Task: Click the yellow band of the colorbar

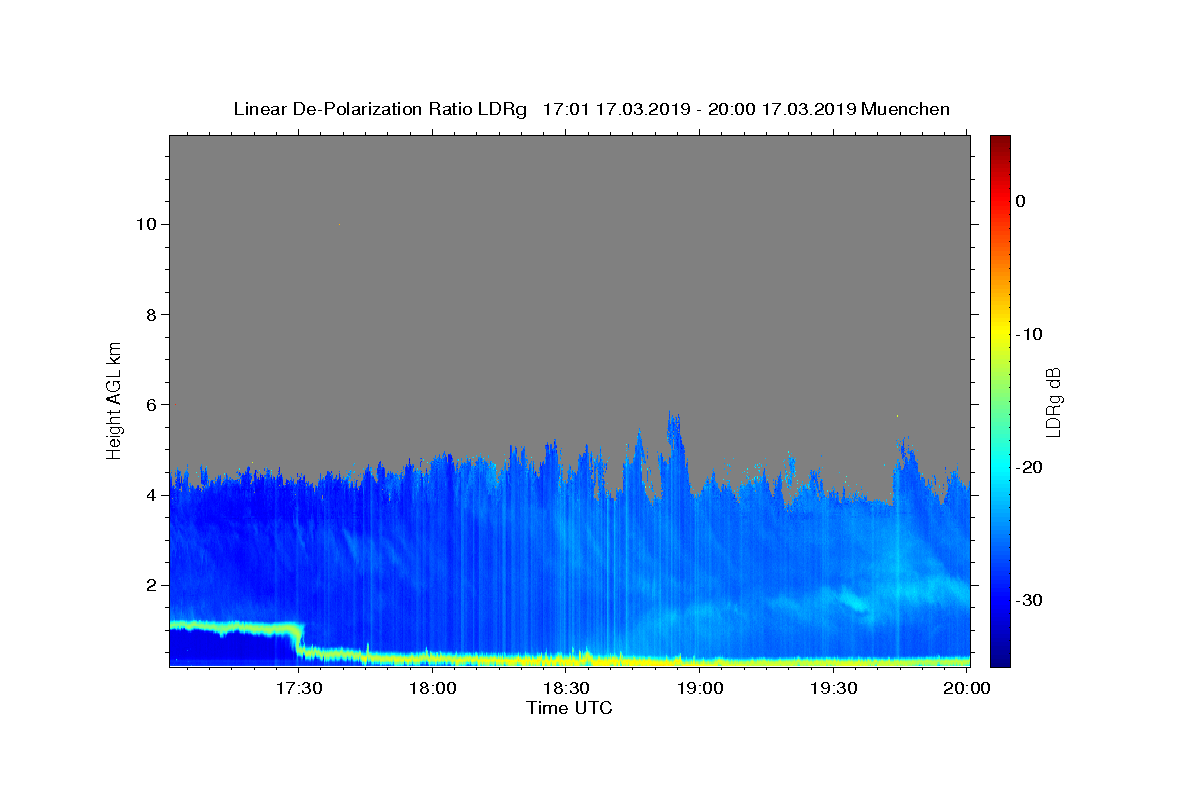Action: [x=1000, y=334]
